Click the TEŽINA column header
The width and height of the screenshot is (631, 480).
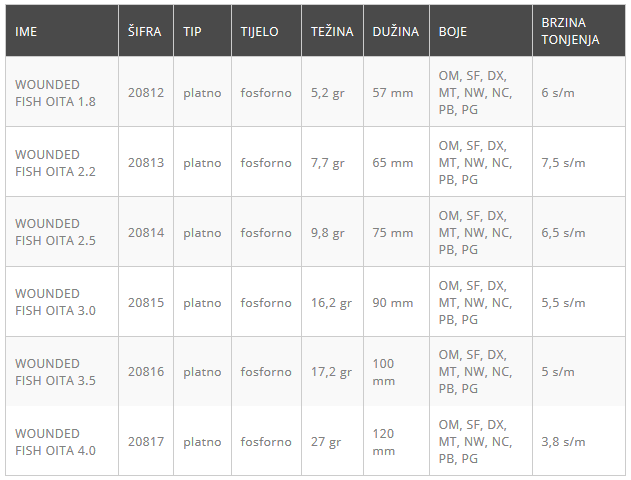pos(331,31)
